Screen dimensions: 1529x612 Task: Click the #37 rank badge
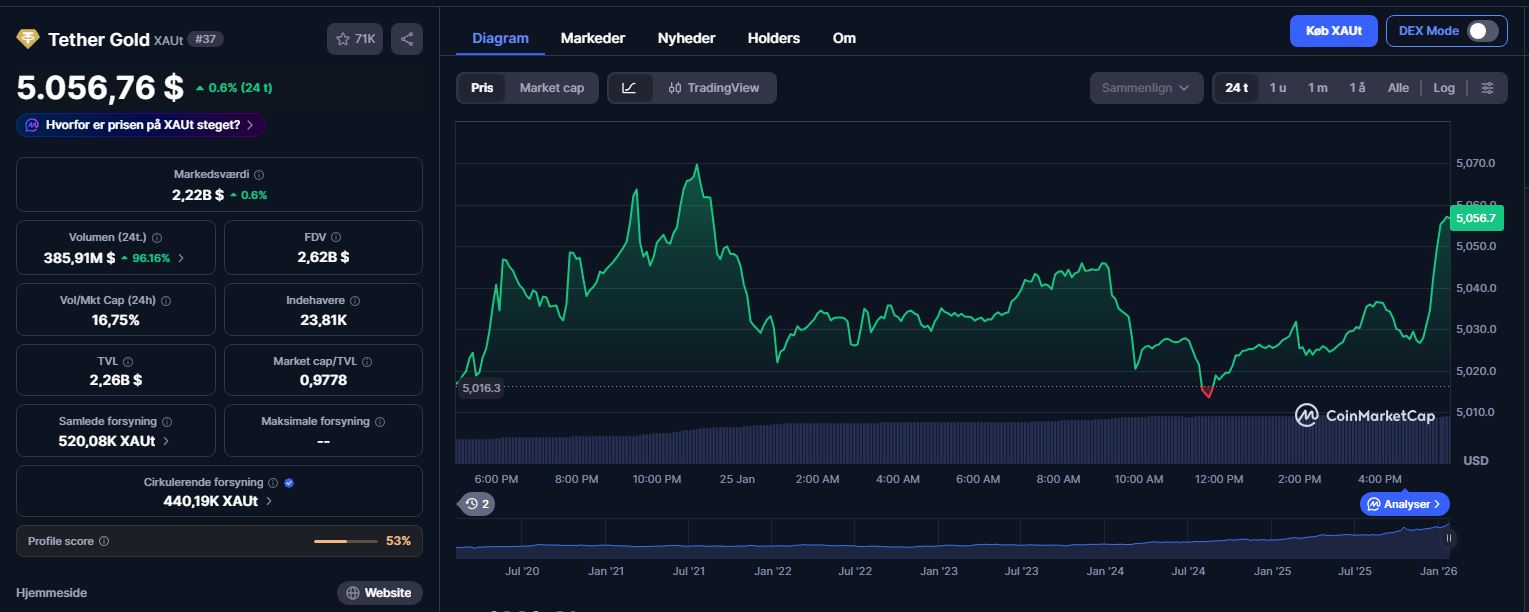(x=205, y=39)
